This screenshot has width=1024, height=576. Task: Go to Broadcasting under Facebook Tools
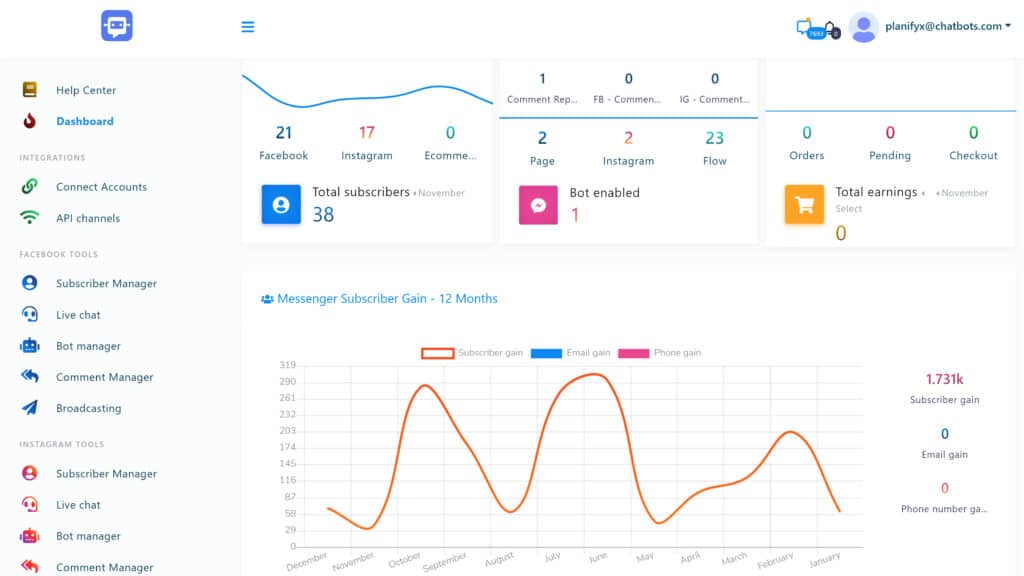click(88, 408)
